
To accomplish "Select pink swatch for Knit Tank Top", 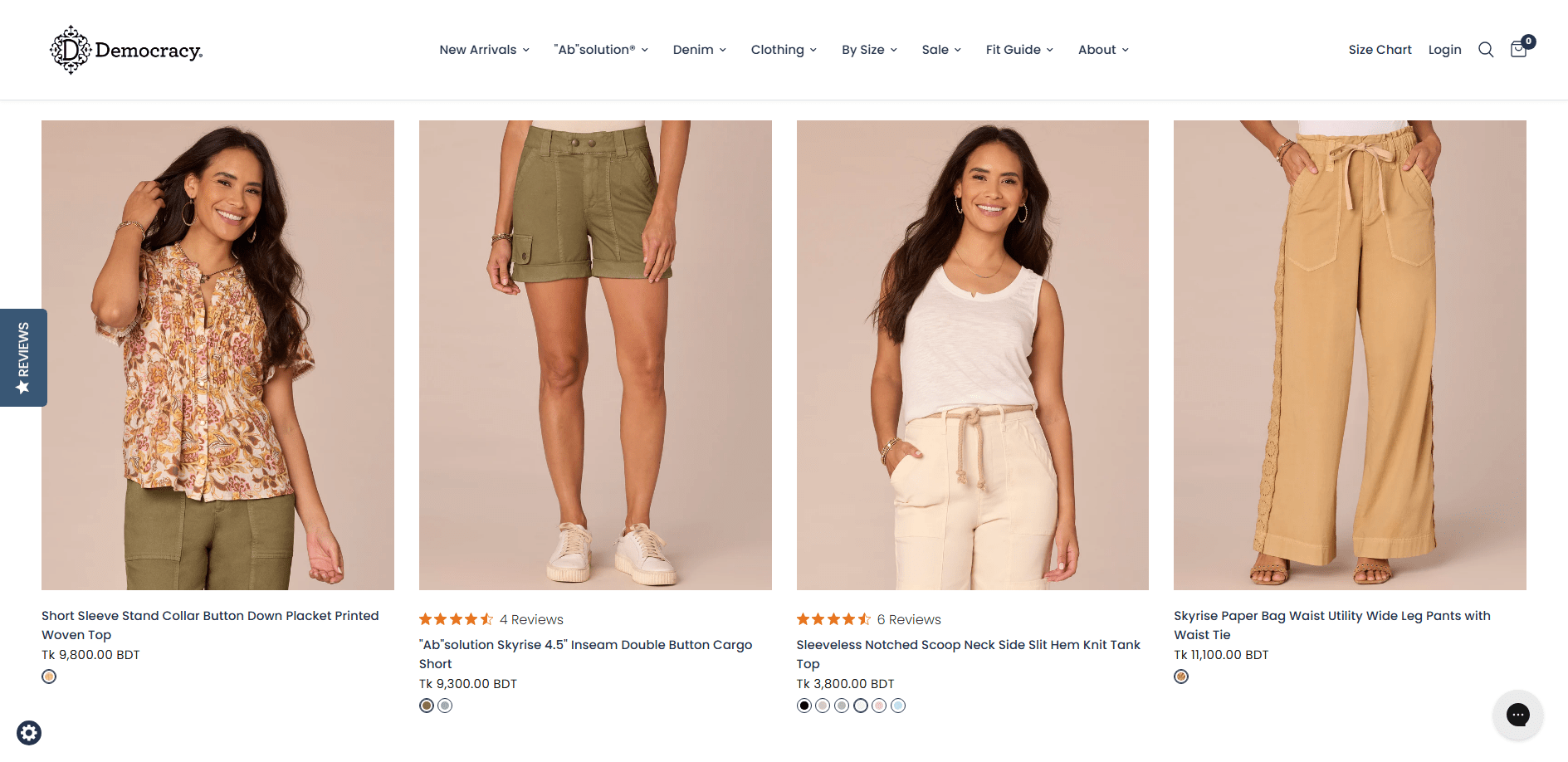I will (879, 706).
